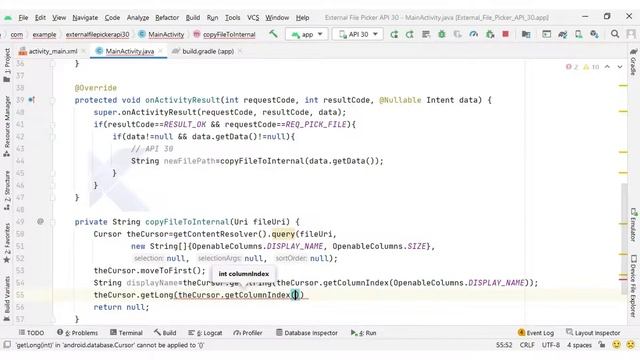The image size is (640, 360).
Task: Toggle the Build Variants side panel
Action: coord(7,299)
